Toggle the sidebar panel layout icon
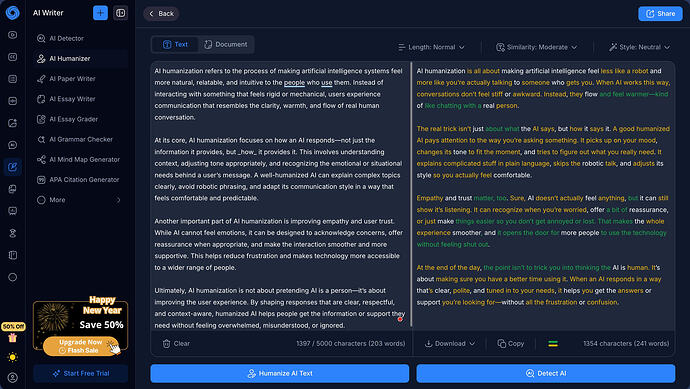690x389 pixels. (121, 13)
